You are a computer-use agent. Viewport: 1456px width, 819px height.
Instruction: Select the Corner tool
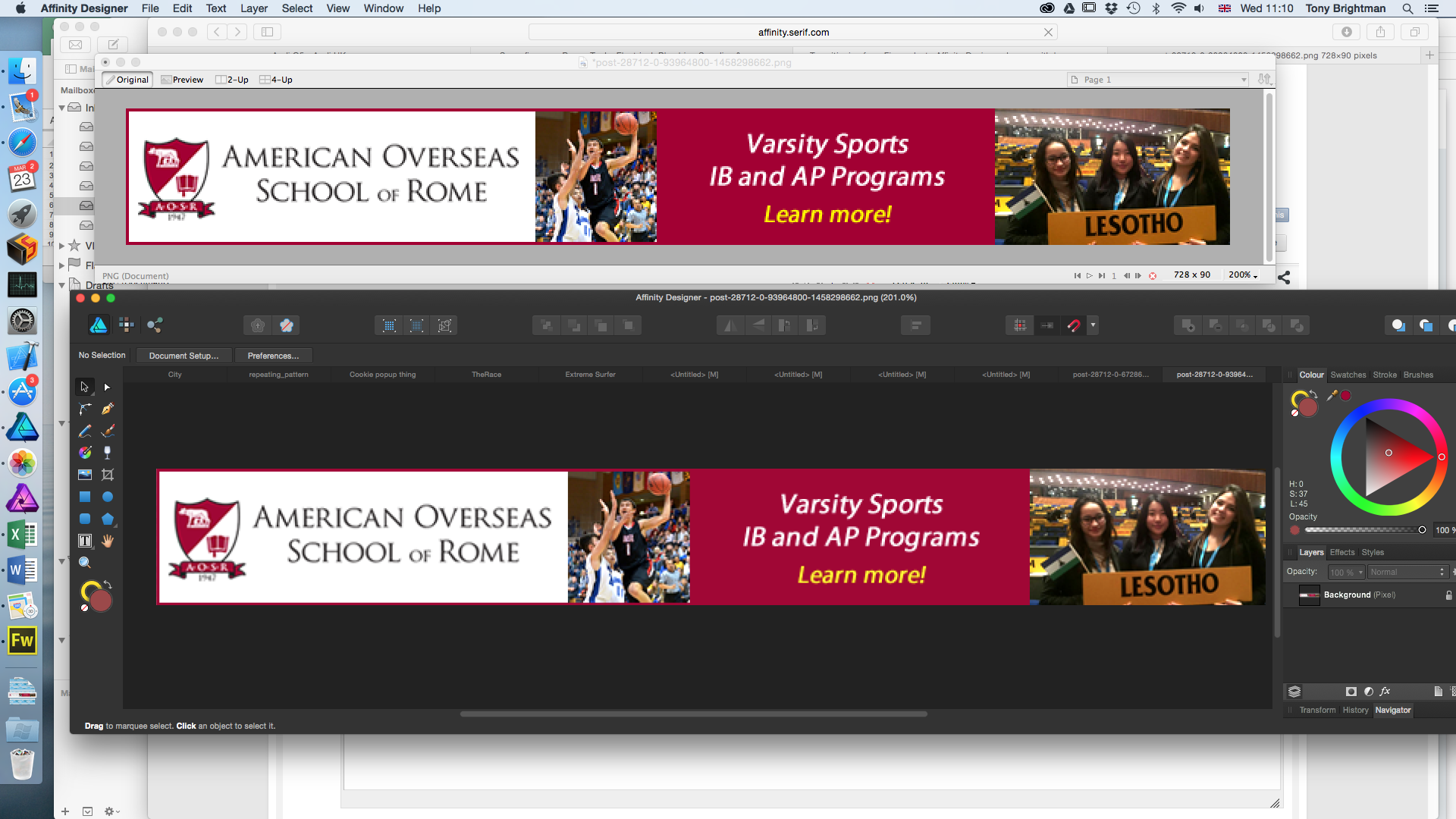85,409
